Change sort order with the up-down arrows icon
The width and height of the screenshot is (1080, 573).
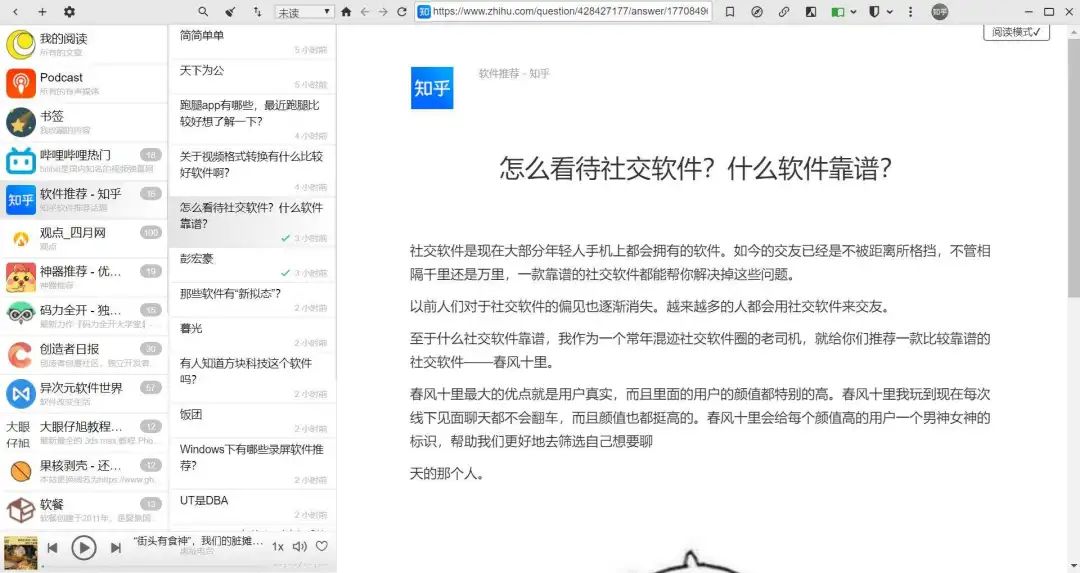tap(257, 12)
